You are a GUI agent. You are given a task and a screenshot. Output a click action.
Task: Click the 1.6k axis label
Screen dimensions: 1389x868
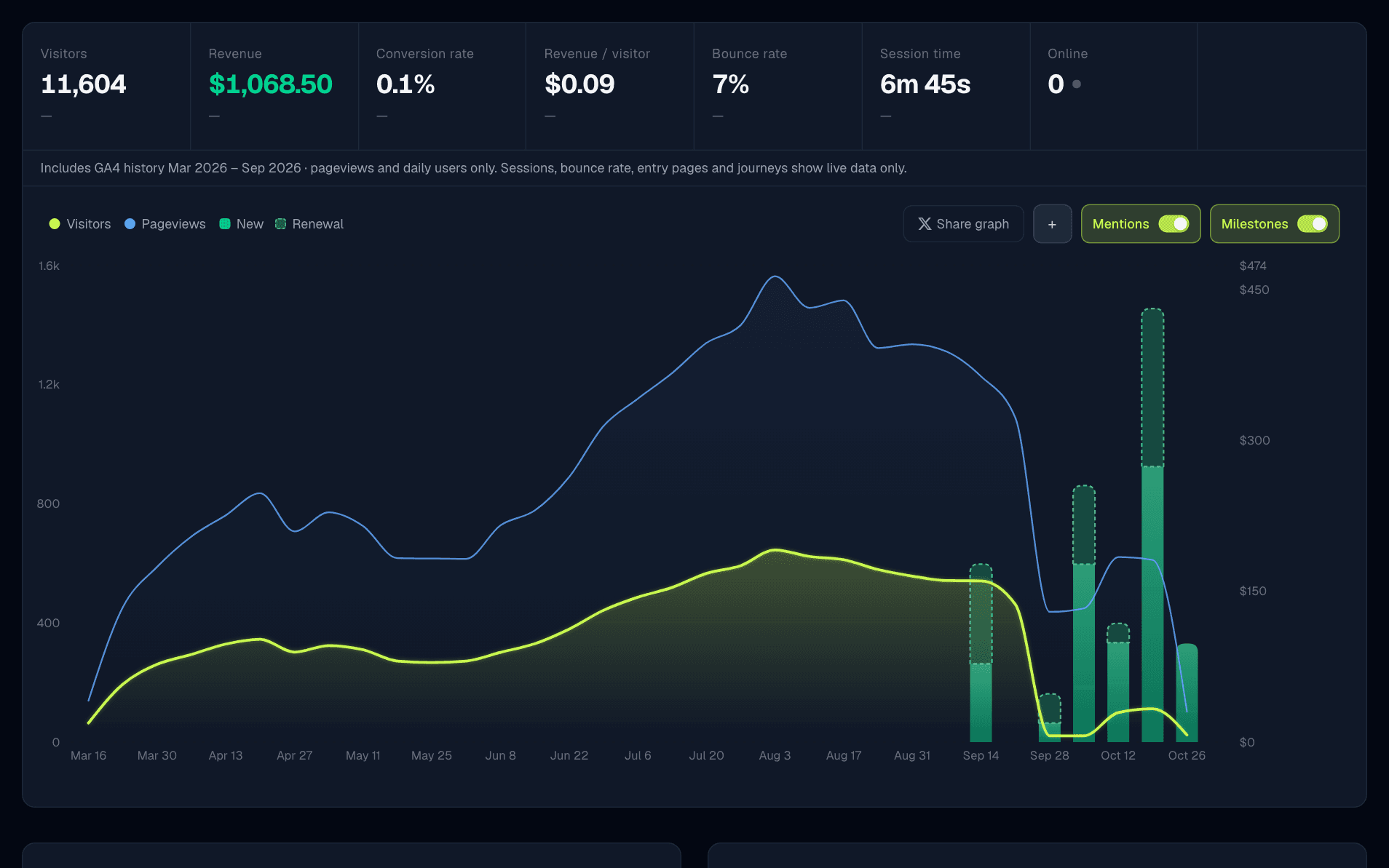[49, 266]
